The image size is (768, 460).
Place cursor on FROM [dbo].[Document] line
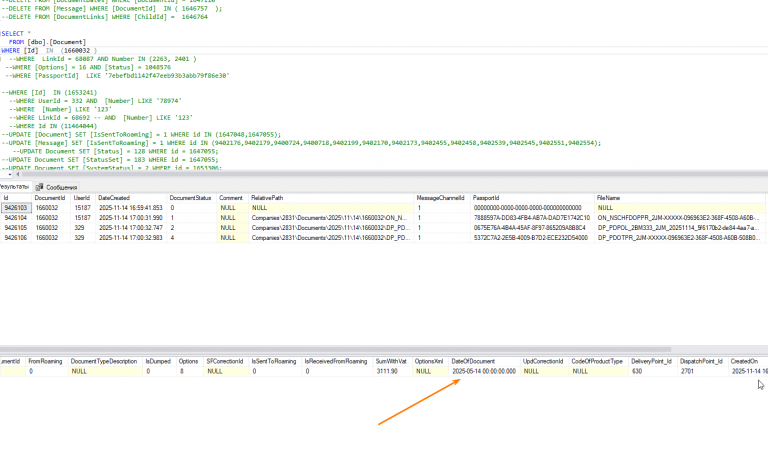[x=47, y=42]
